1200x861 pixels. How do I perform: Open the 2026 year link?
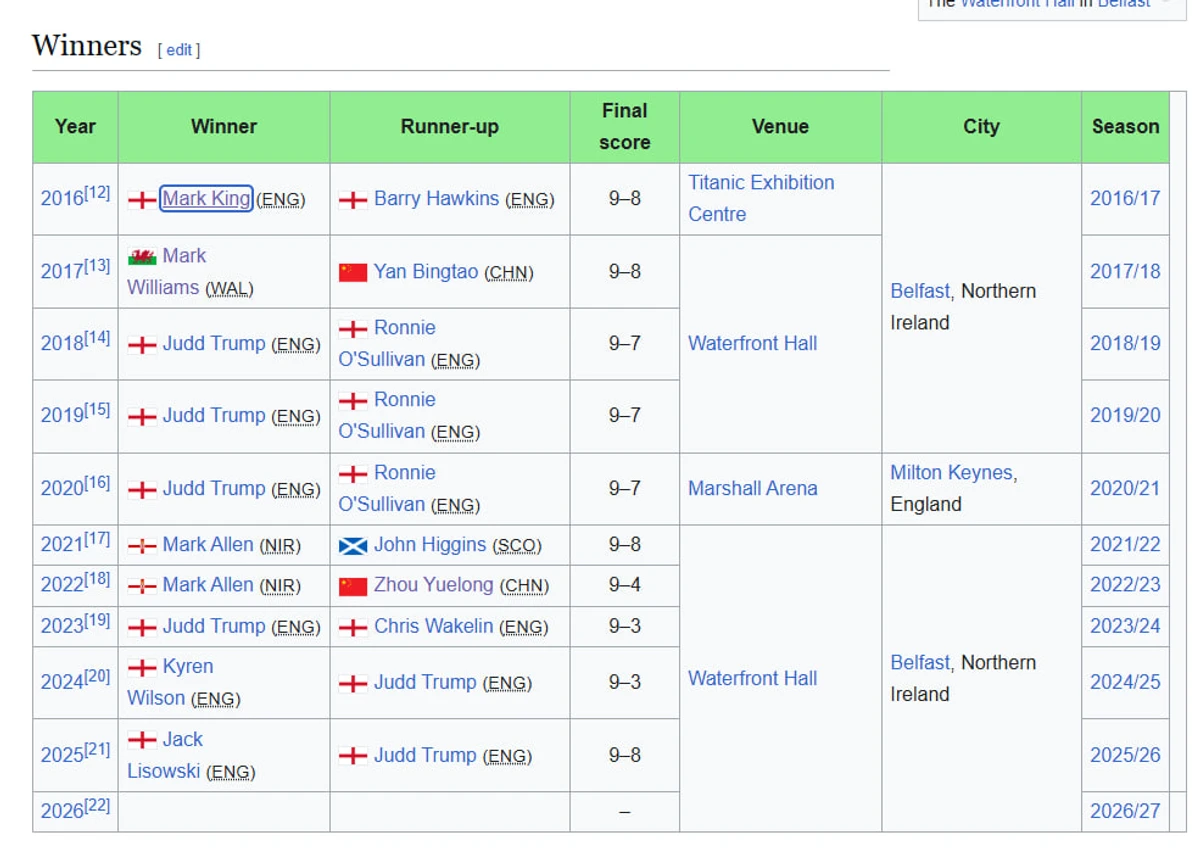62,811
